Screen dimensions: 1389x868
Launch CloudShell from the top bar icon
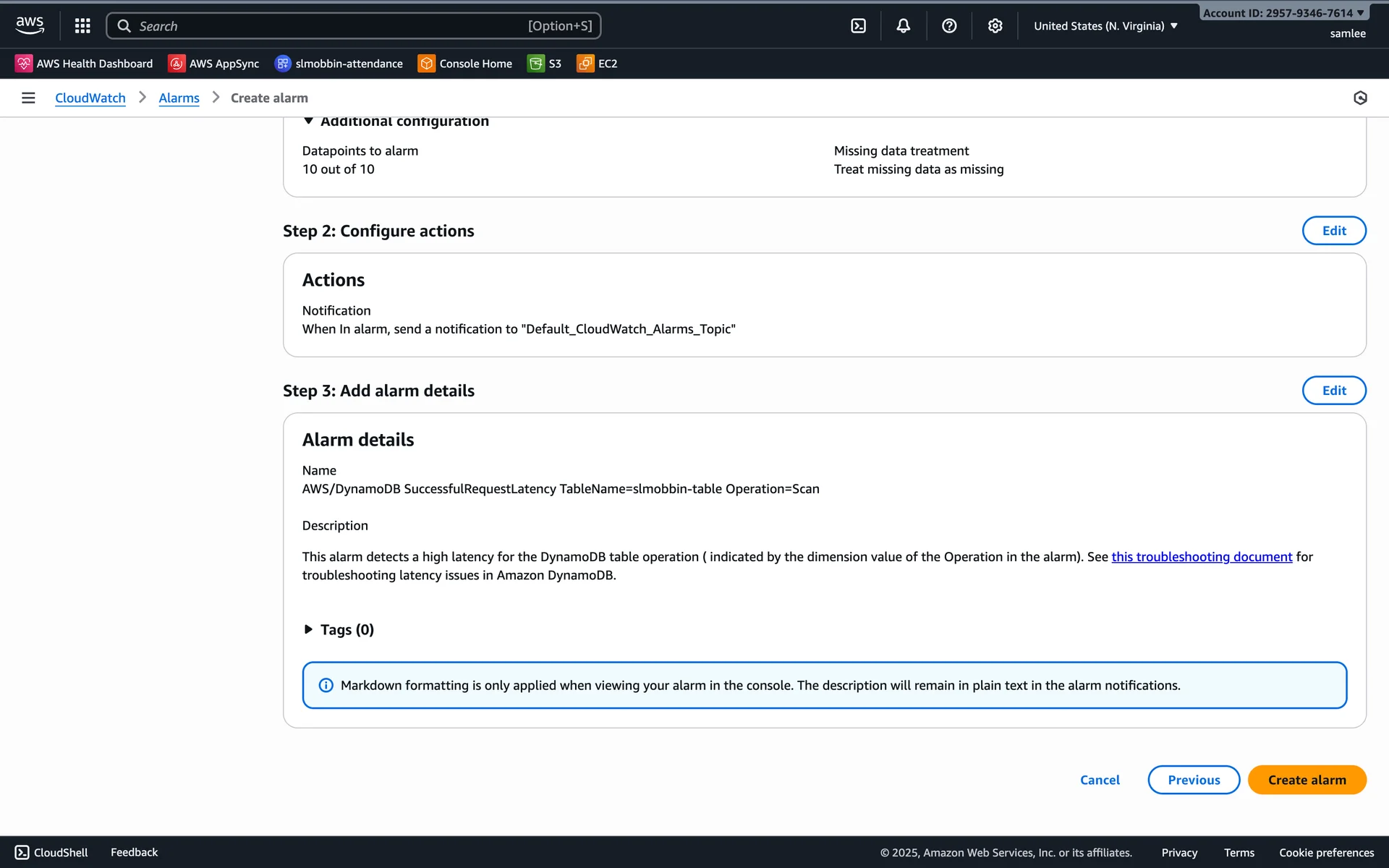coord(858,26)
